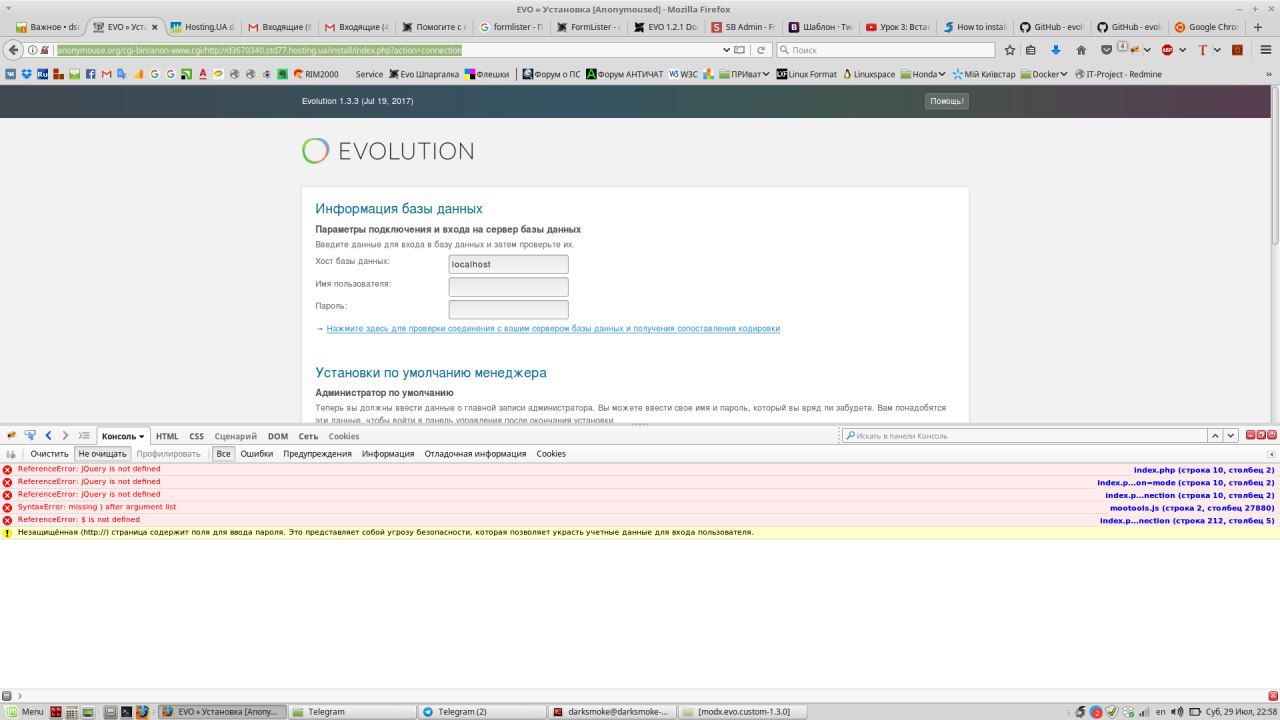Filter console by 'Ошибки'
This screenshot has width=1280, height=720.
click(x=257, y=454)
